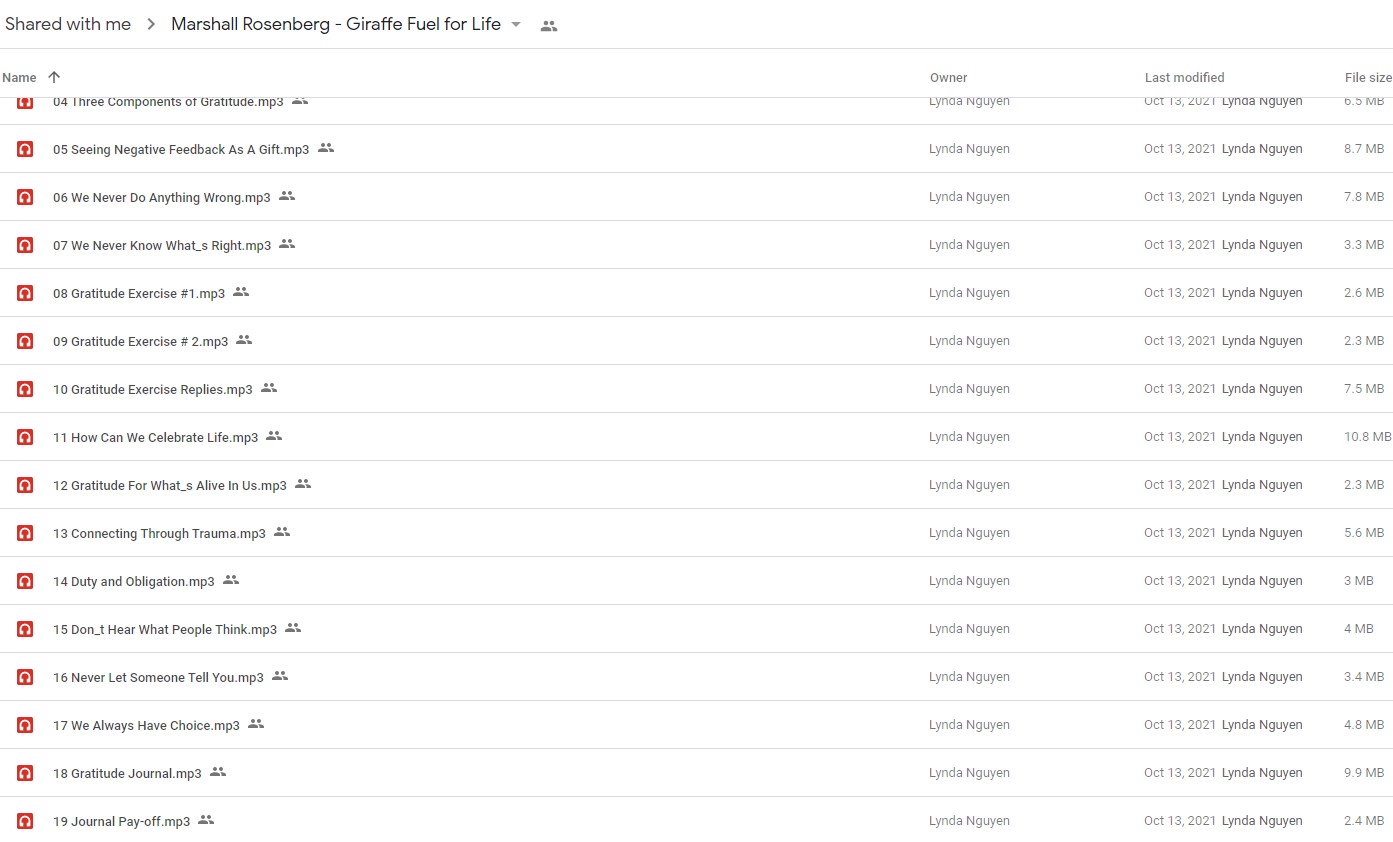
Task: Click shared icon beside 15 Don_t Hear What People Think.mp3
Action: [293, 628]
